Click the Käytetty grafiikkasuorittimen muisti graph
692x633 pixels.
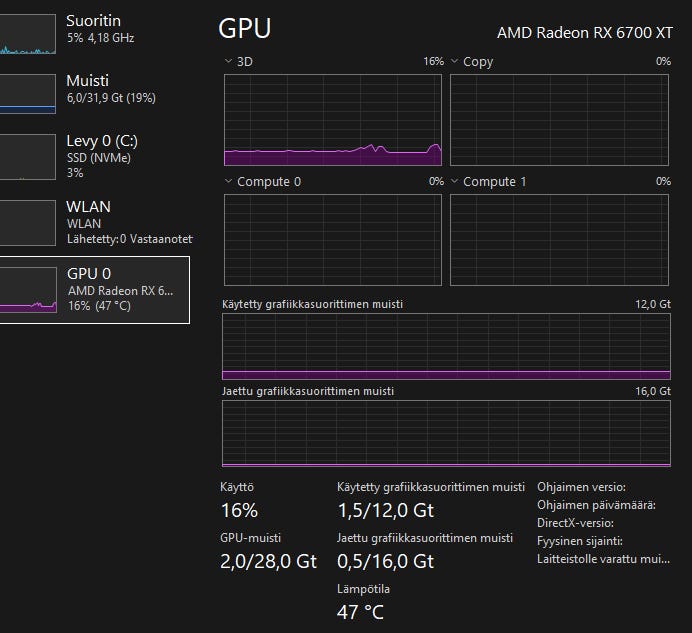[445, 346]
